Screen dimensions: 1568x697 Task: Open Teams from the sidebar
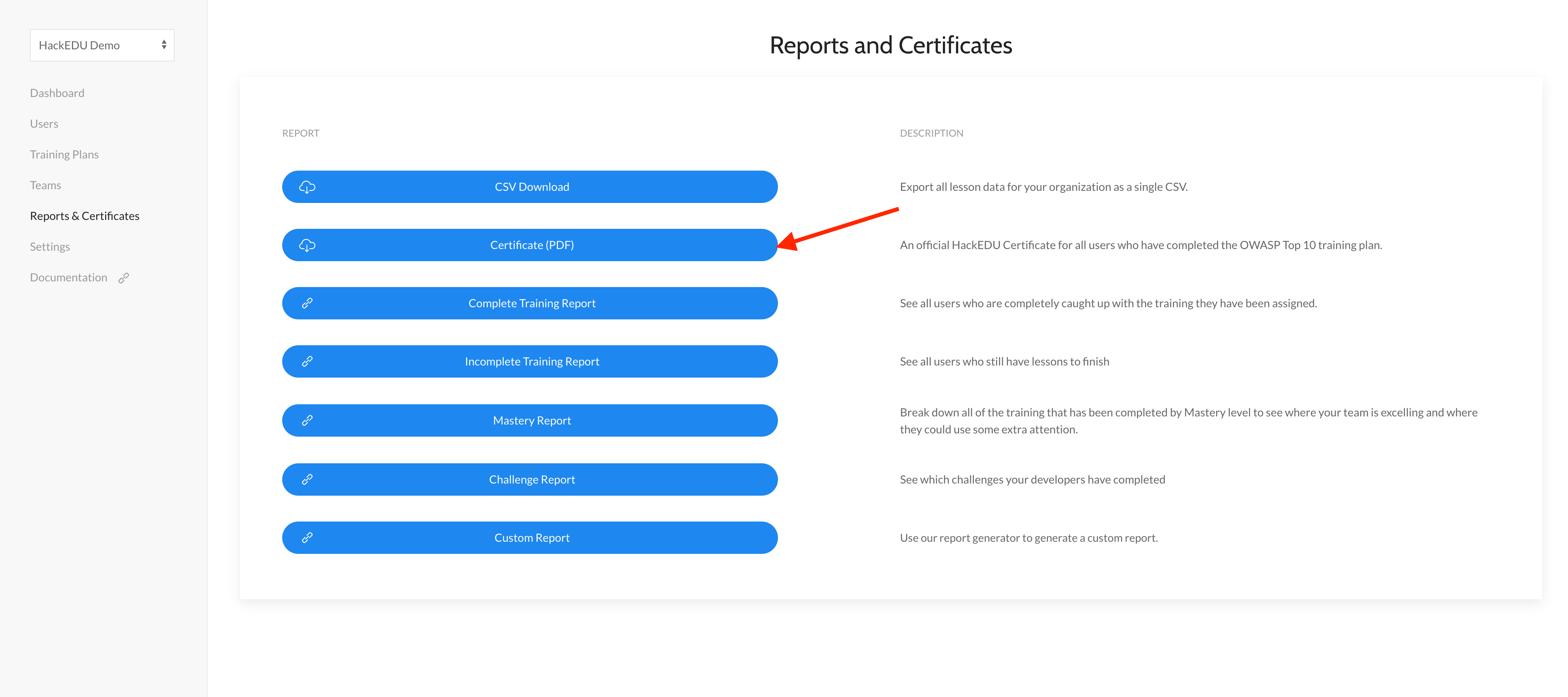pos(46,185)
